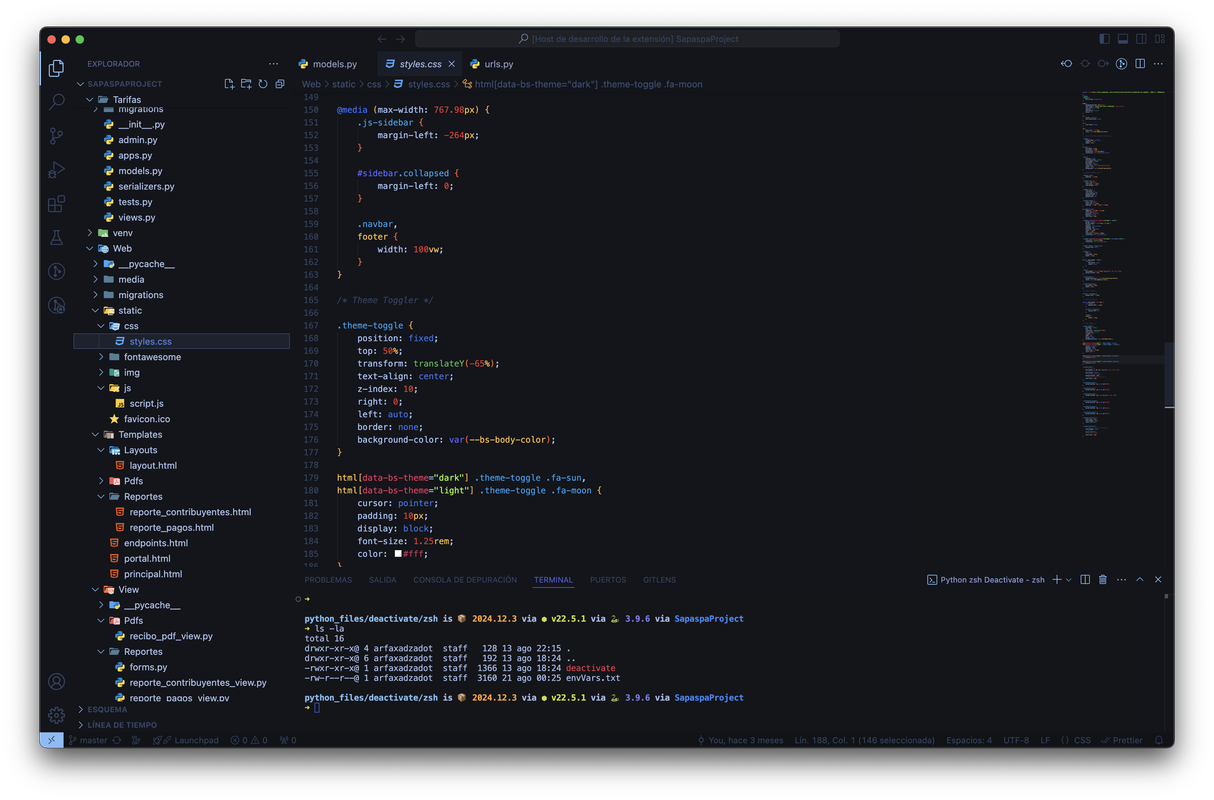Toggle the secondary sidebar visibility

click(1141, 39)
